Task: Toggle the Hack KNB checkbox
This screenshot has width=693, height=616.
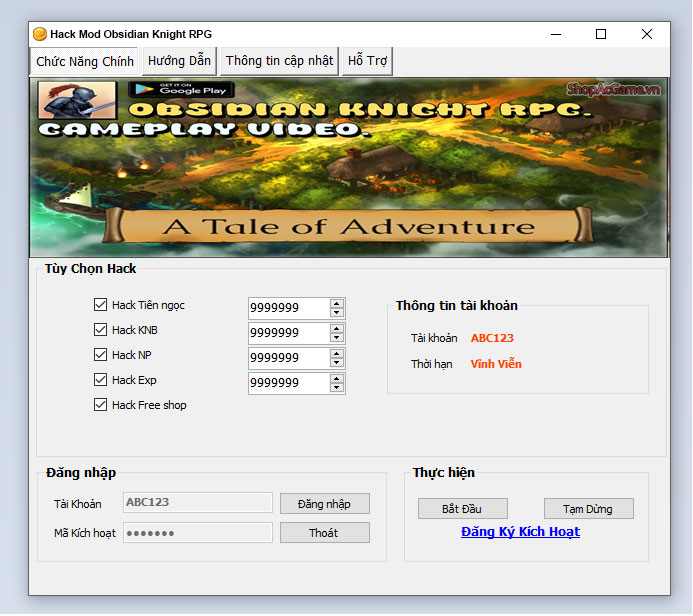Action: click(x=100, y=330)
